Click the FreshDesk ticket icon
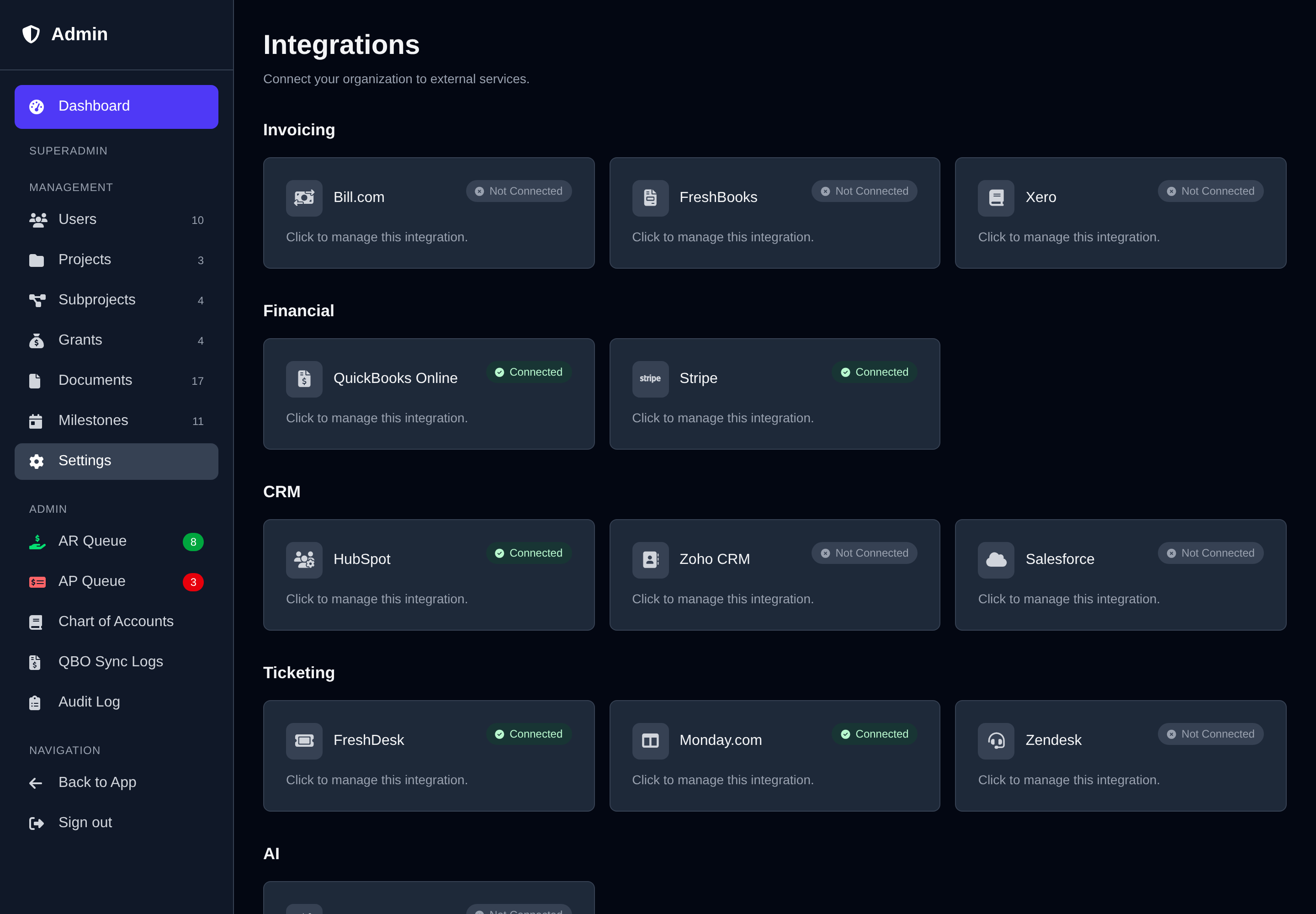This screenshot has height=914, width=1316. 304,741
